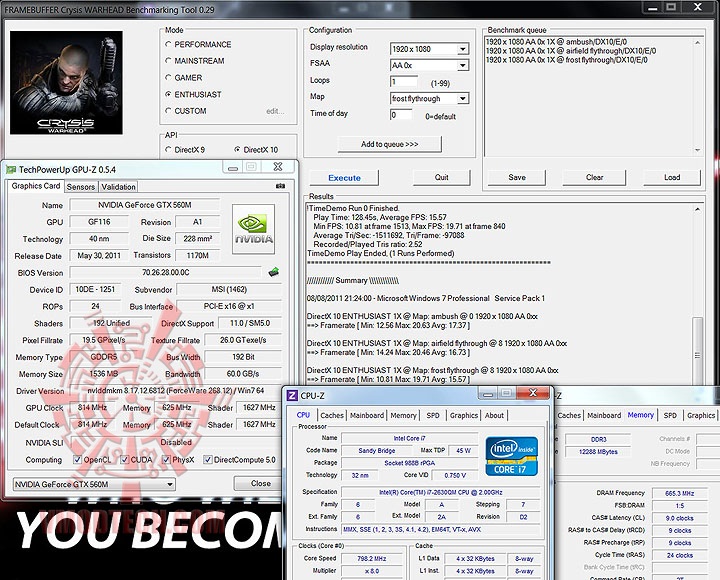Viewport: 720px width, 580px height.
Task: Minimize the Crysis Benchmarking Tool window
Action: tap(654, 7)
